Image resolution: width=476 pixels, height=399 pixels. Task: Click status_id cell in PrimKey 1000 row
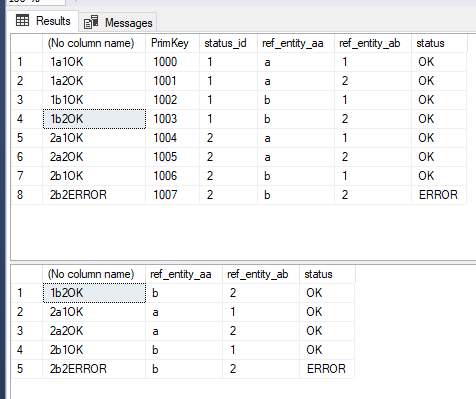point(228,62)
